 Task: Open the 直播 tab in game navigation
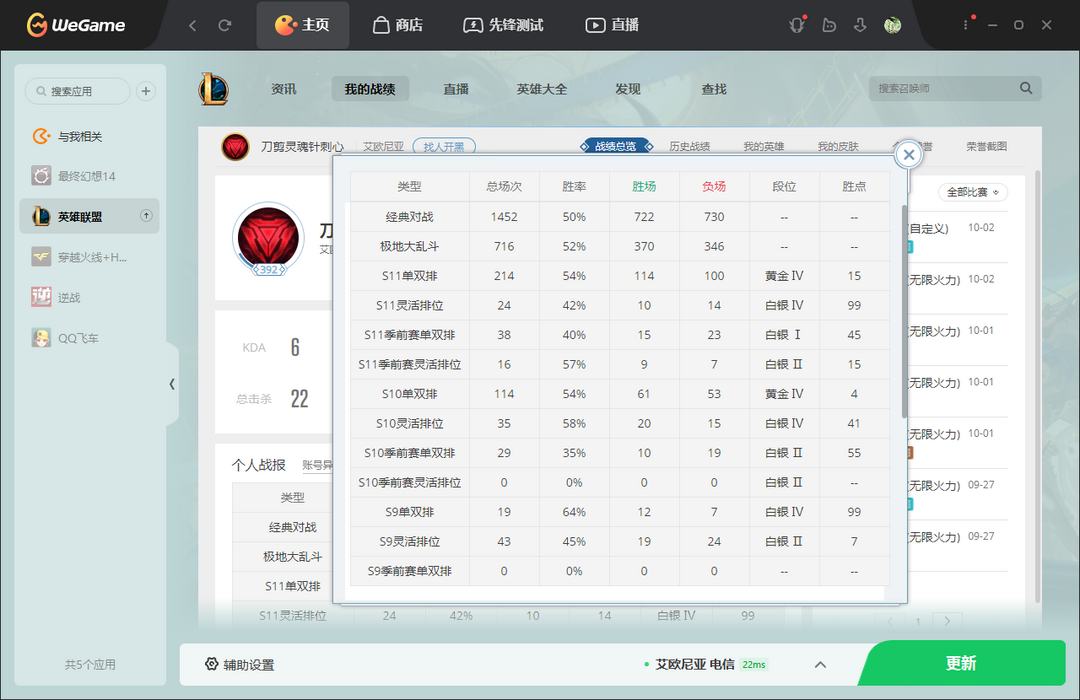click(x=456, y=89)
